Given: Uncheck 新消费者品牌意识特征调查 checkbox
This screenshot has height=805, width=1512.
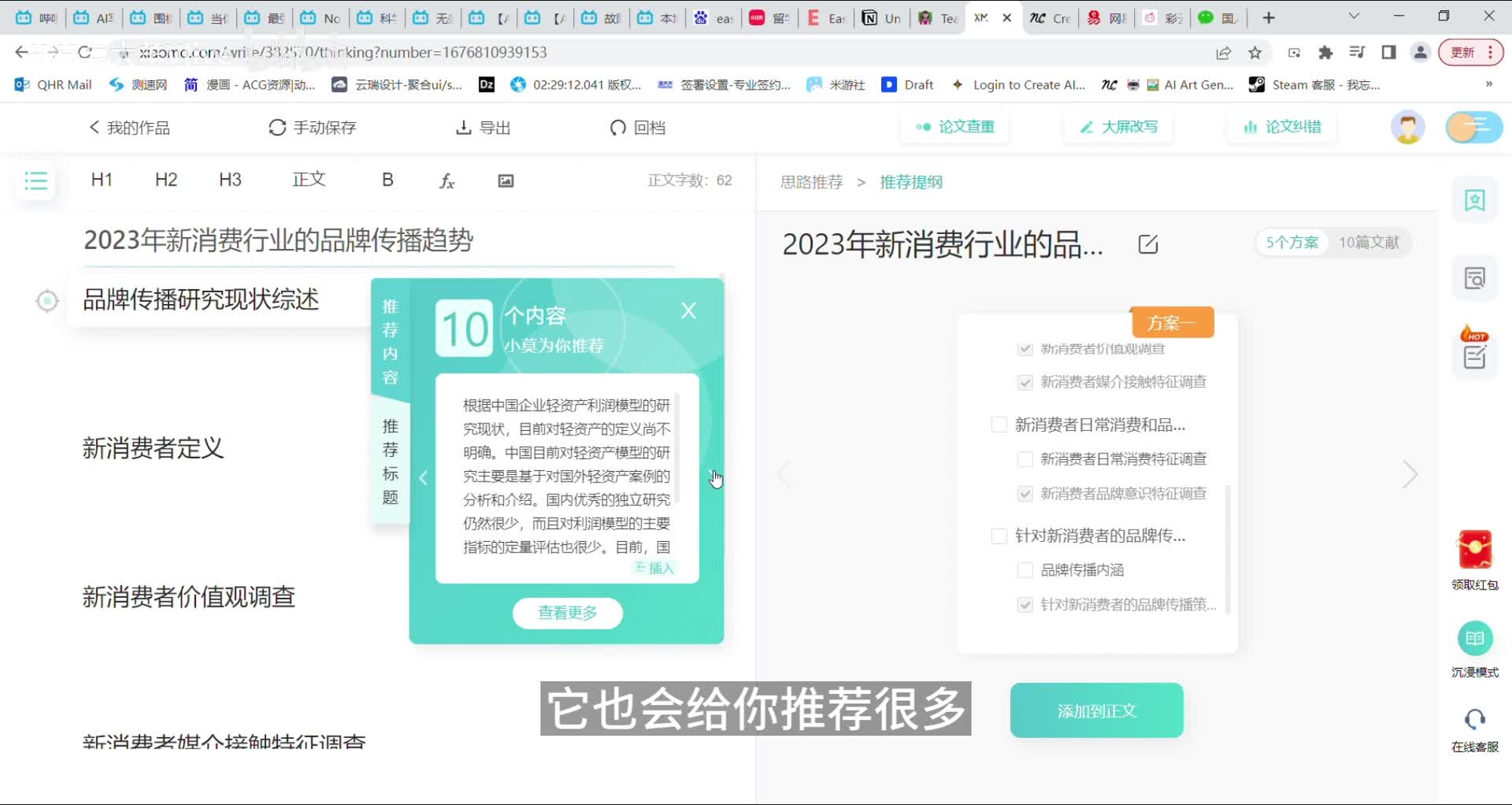Looking at the screenshot, I should (1025, 494).
